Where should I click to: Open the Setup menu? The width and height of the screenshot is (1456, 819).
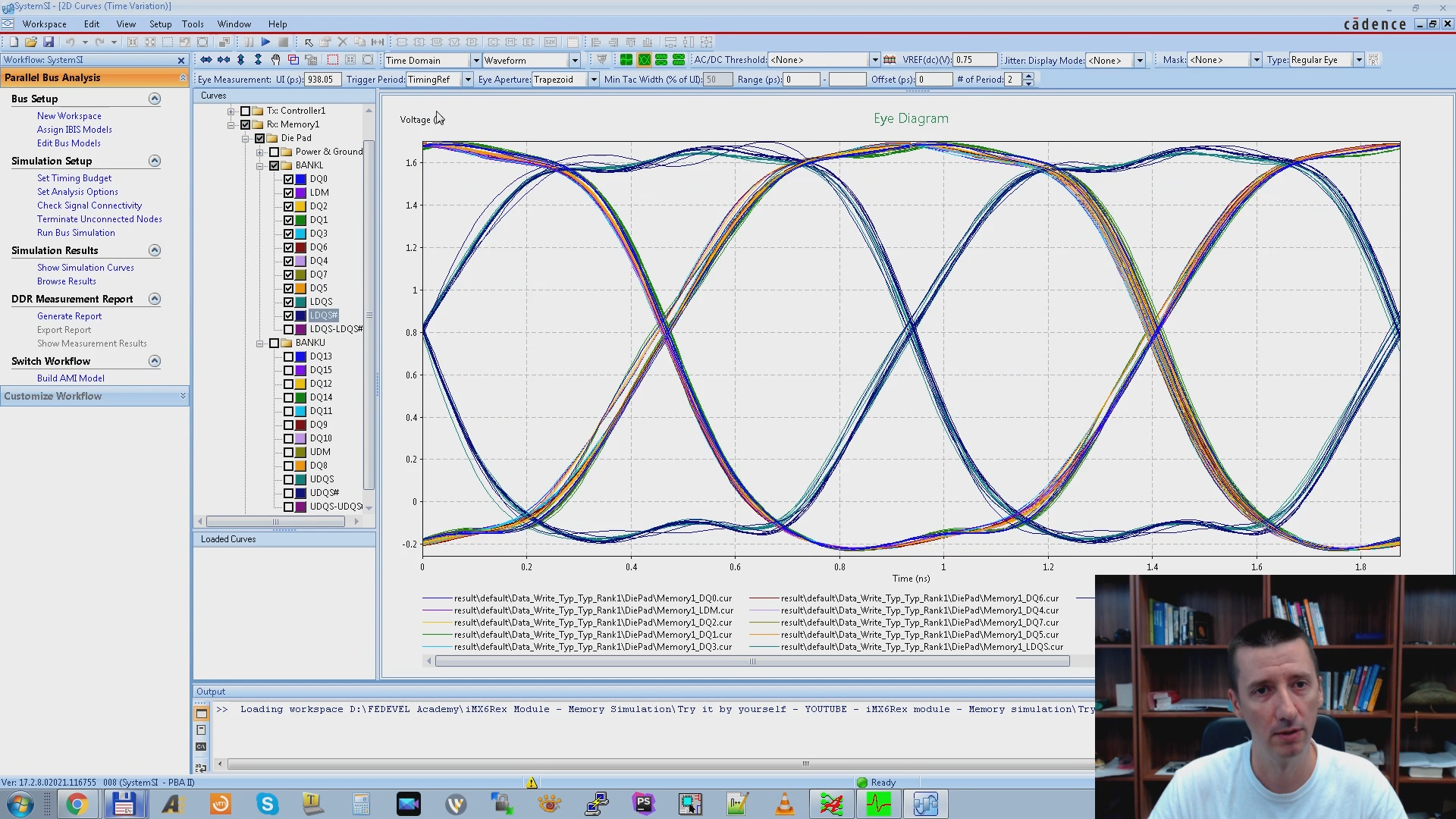(x=160, y=24)
